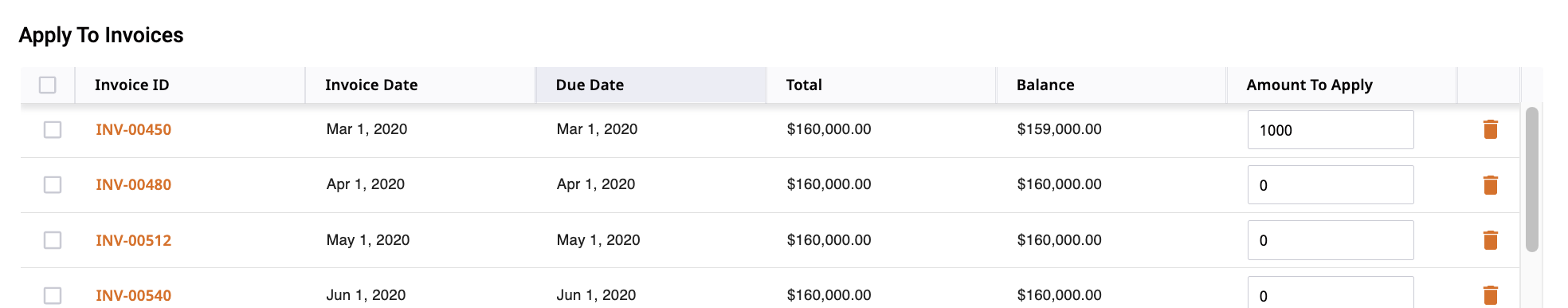The width and height of the screenshot is (1568, 308).
Task: Select the INV-00480 row checkbox
Action: point(53,185)
